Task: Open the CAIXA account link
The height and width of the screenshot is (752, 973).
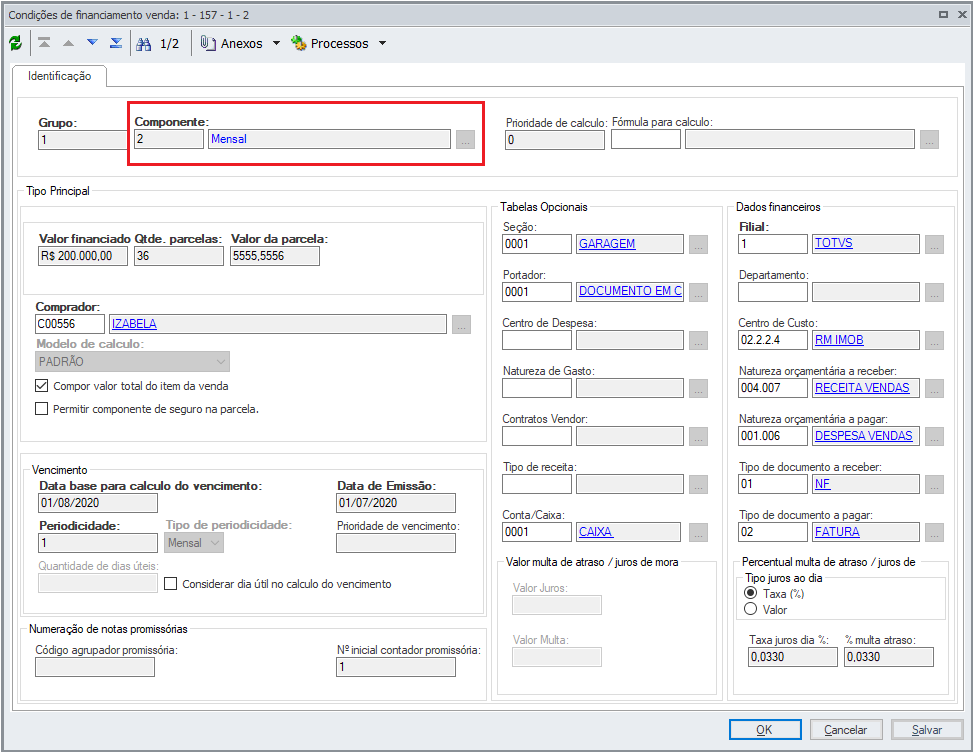Action: coord(596,532)
